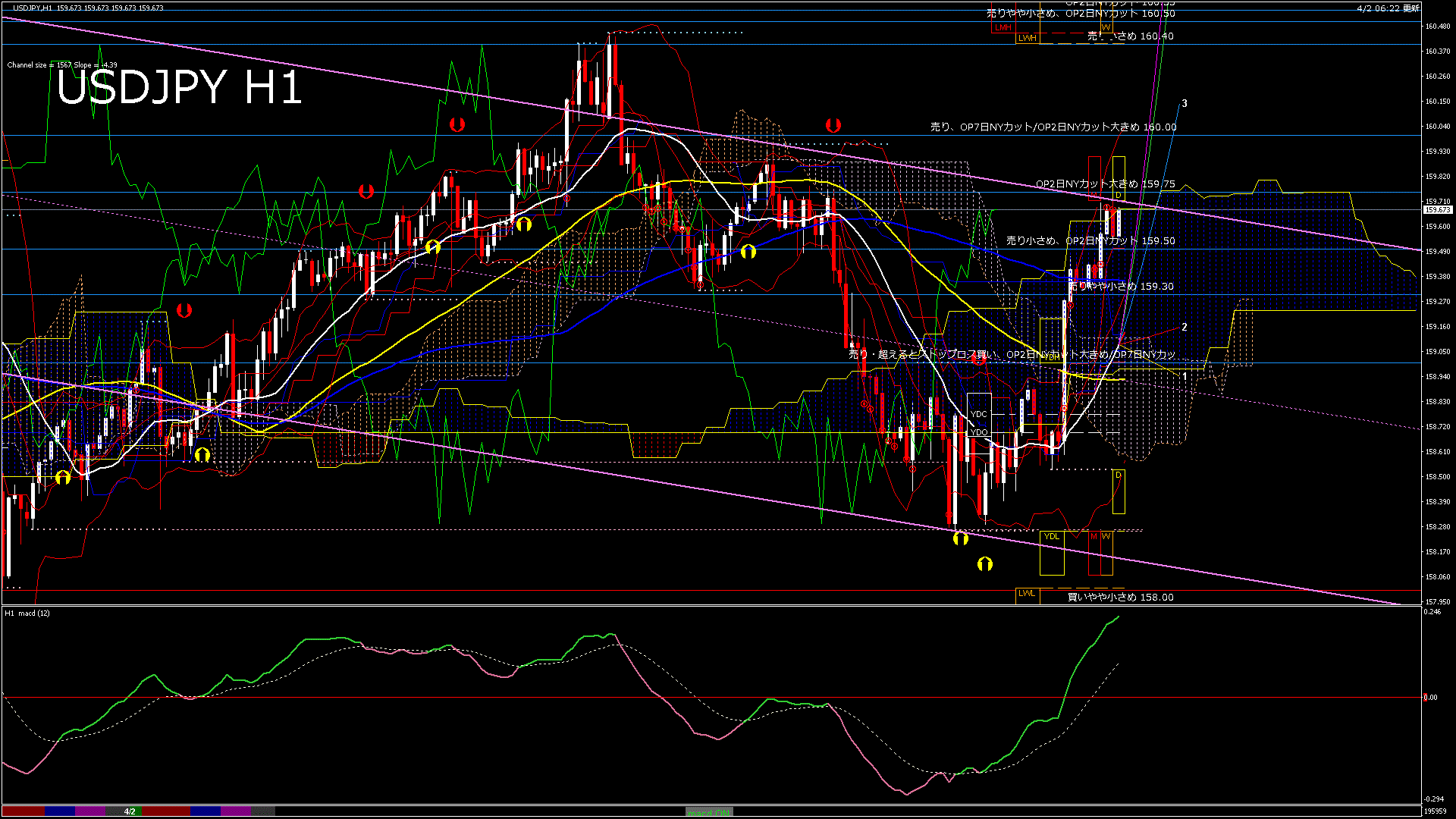Click the 4/2 06:22 更新 timestamp
1456x819 pixels.
click(x=1388, y=8)
